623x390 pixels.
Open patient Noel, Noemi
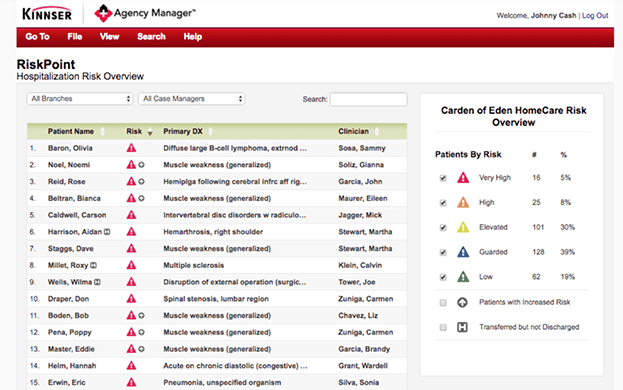pyautogui.click(x=69, y=165)
